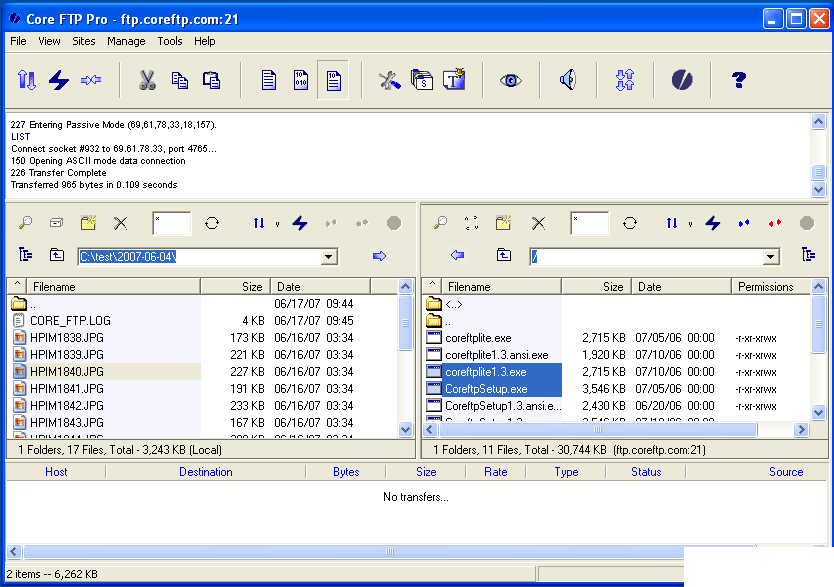Refresh the remote file listing
Image resolution: width=834 pixels, height=587 pixels.
click(x=630, y=223)
